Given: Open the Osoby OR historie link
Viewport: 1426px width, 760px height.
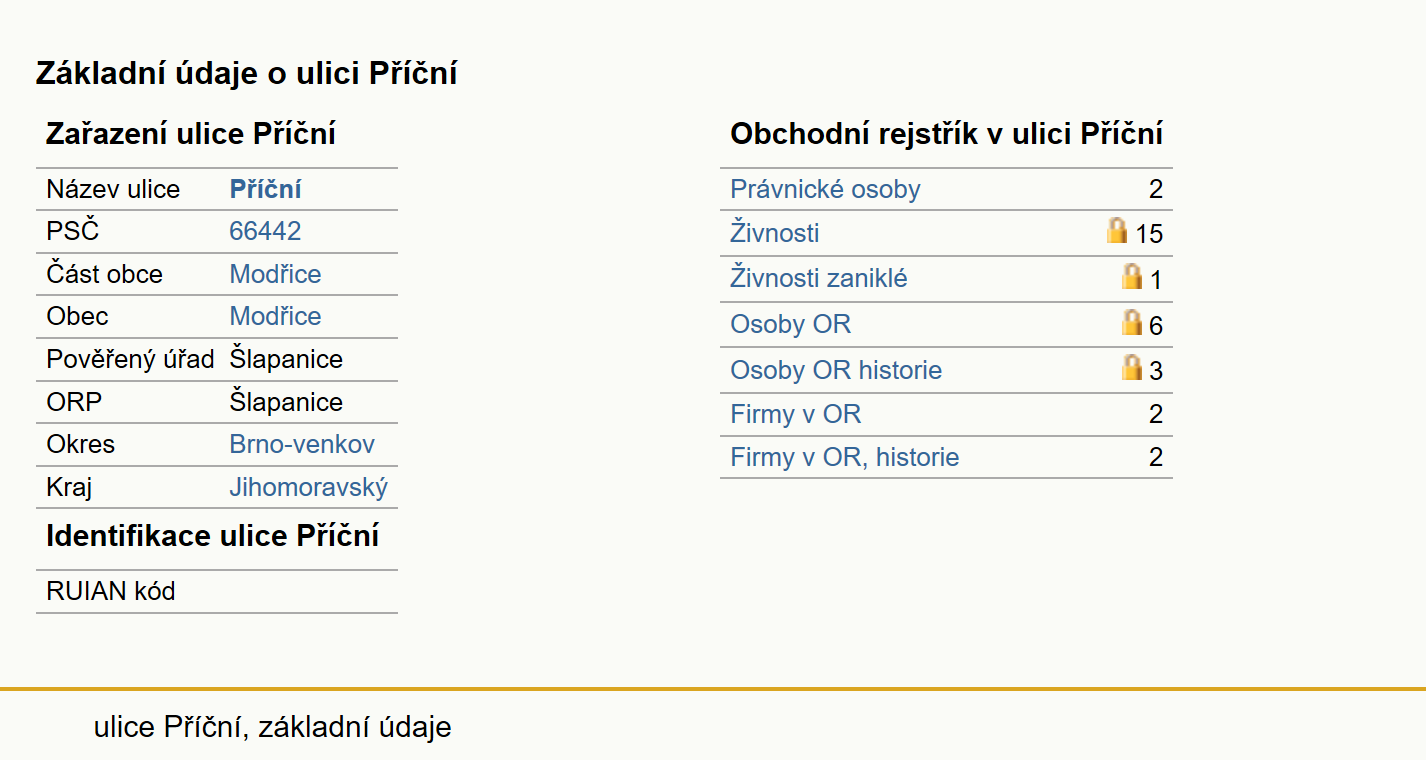Looking at the screenshot, I should pos(836,370).
